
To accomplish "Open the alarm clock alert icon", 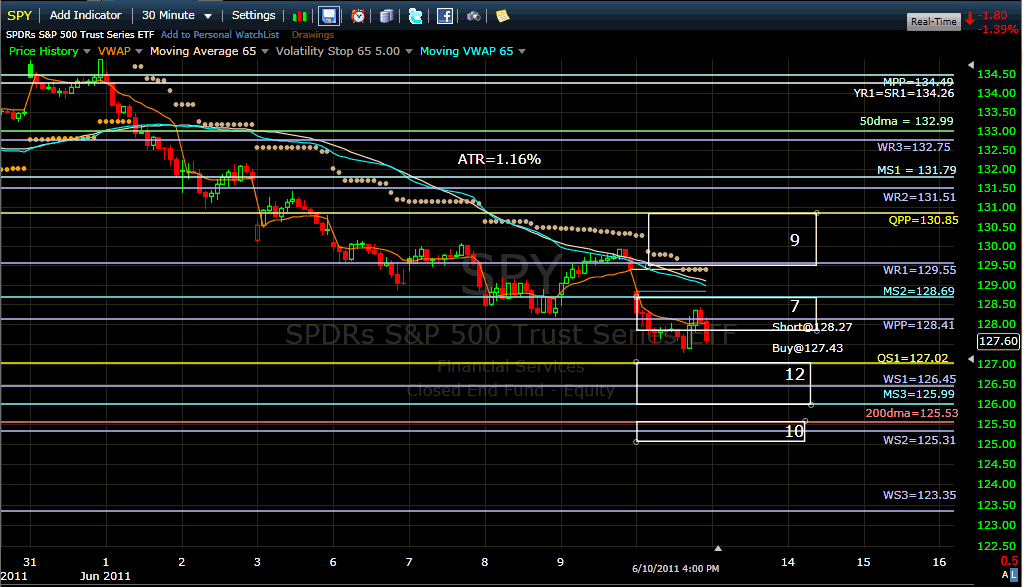I will point(358,15).
